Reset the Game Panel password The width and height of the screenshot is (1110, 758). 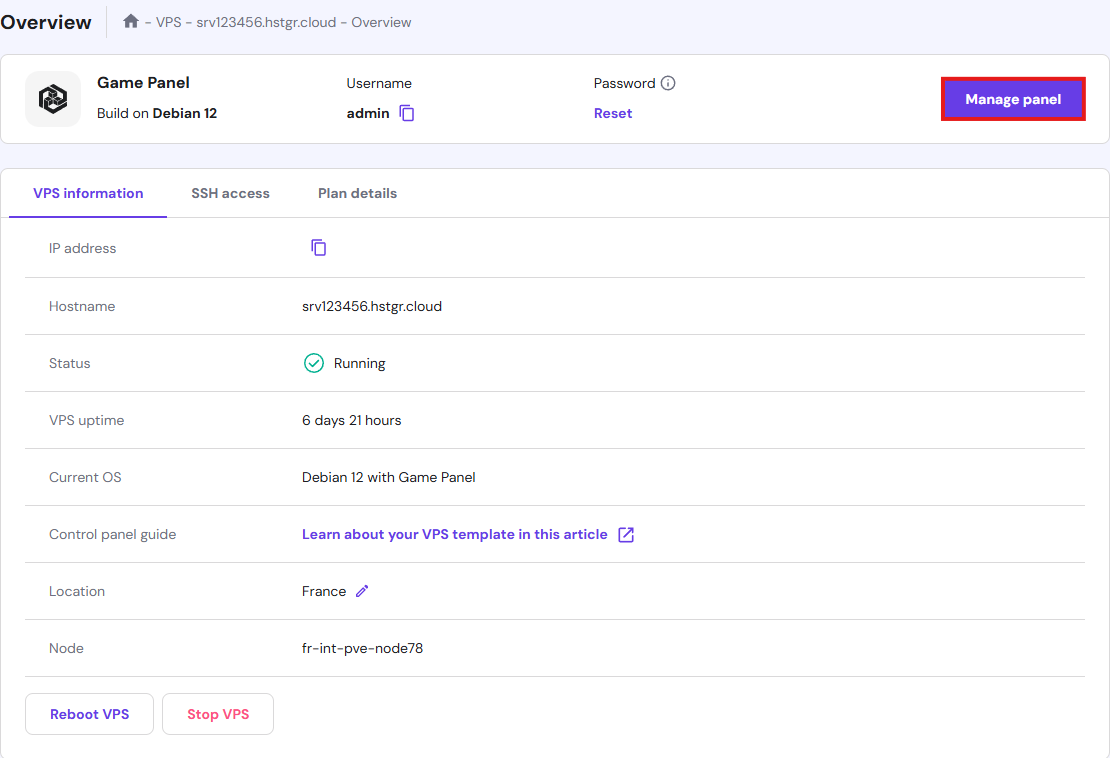click(x=612, y=113)
